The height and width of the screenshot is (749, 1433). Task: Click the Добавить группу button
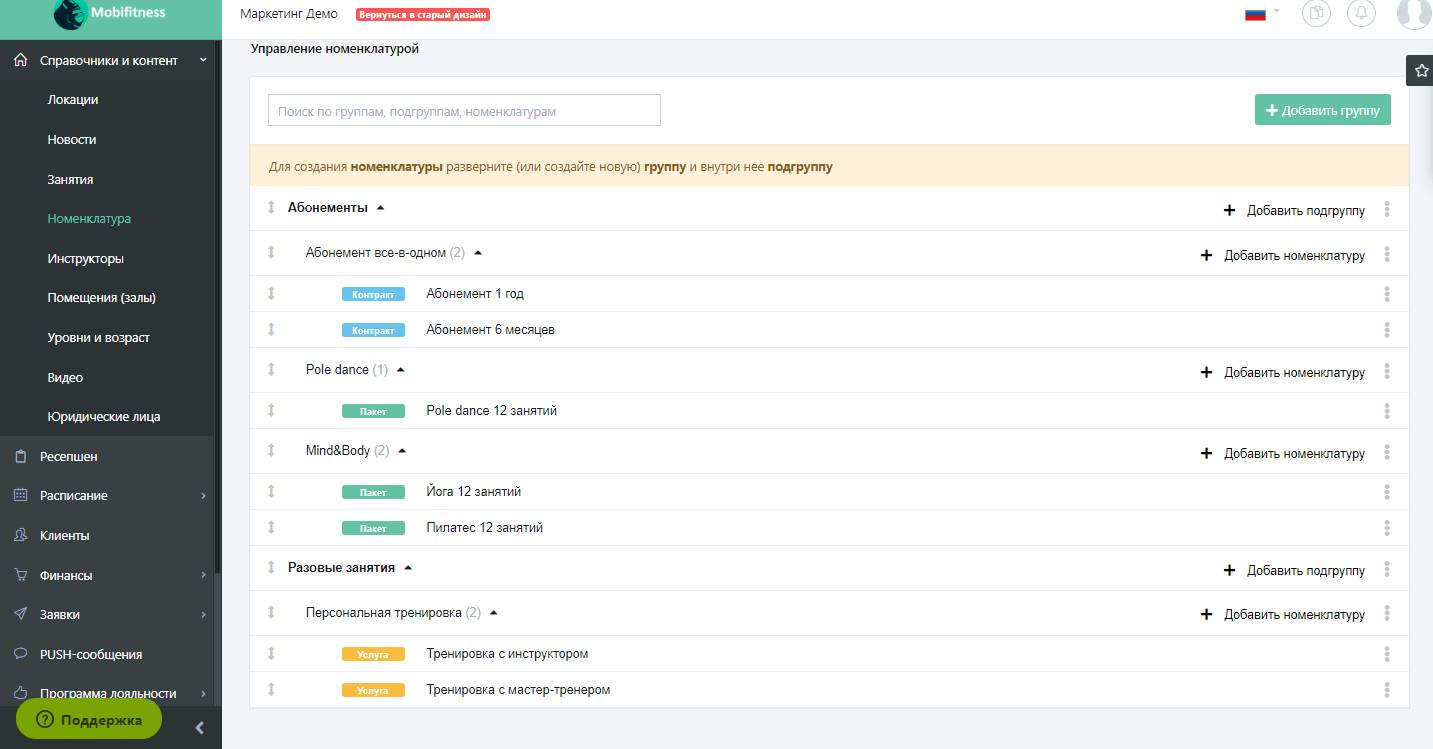tap(1322, 110)
